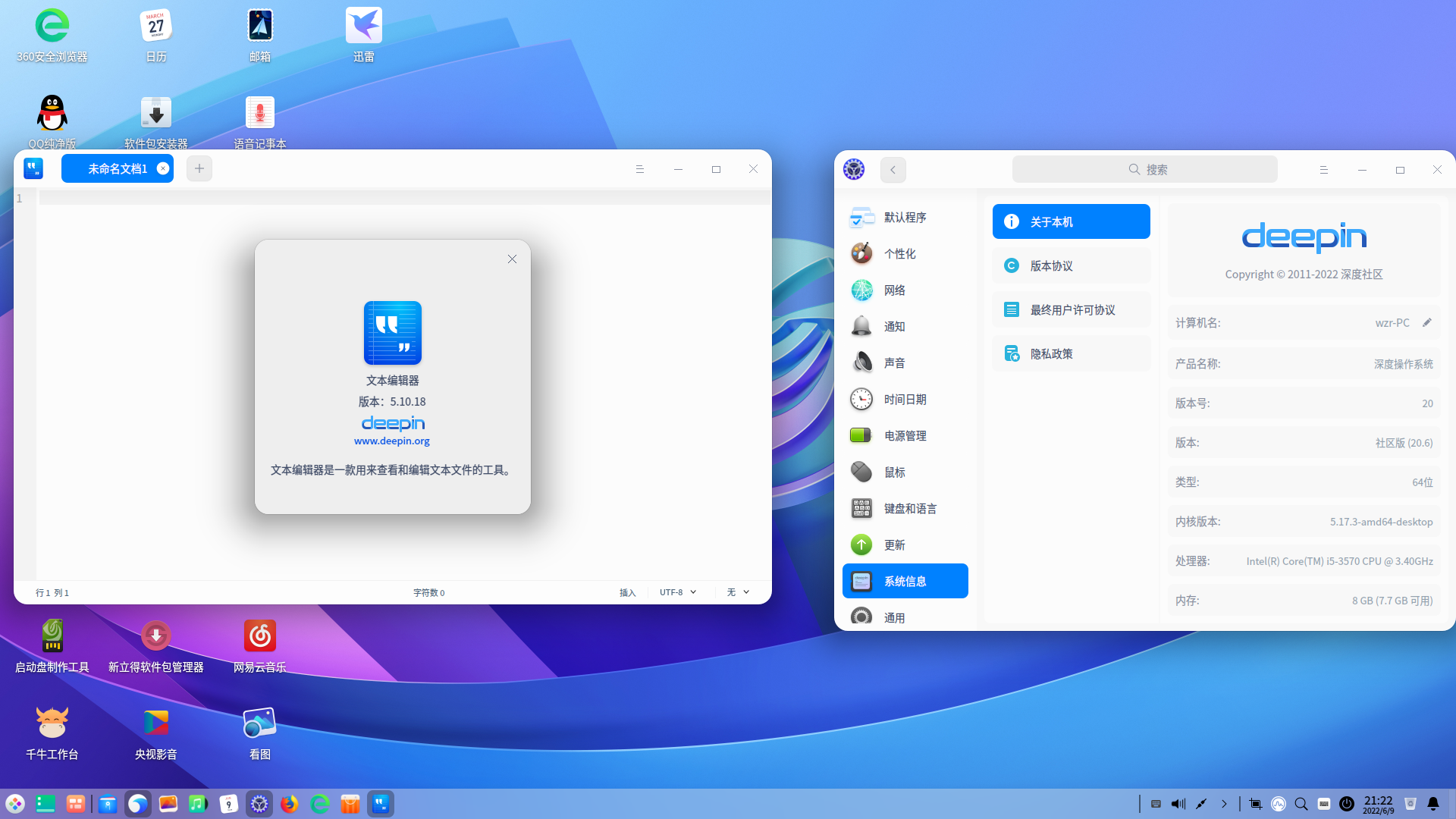Screen dimensions: 1456x819
Task: Open the voice notes (语音记事本) desktop icon
Action: click(259, 114)
